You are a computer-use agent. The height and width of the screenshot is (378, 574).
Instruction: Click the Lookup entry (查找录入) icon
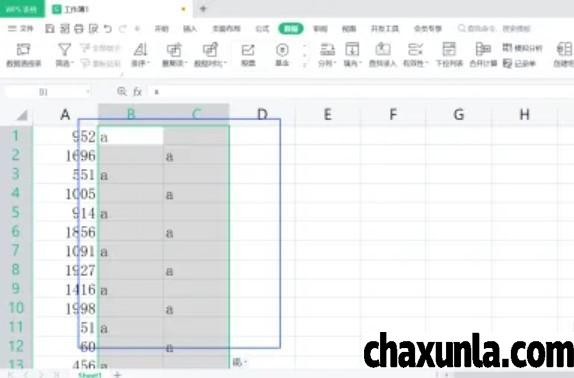(x=383, y=55)
